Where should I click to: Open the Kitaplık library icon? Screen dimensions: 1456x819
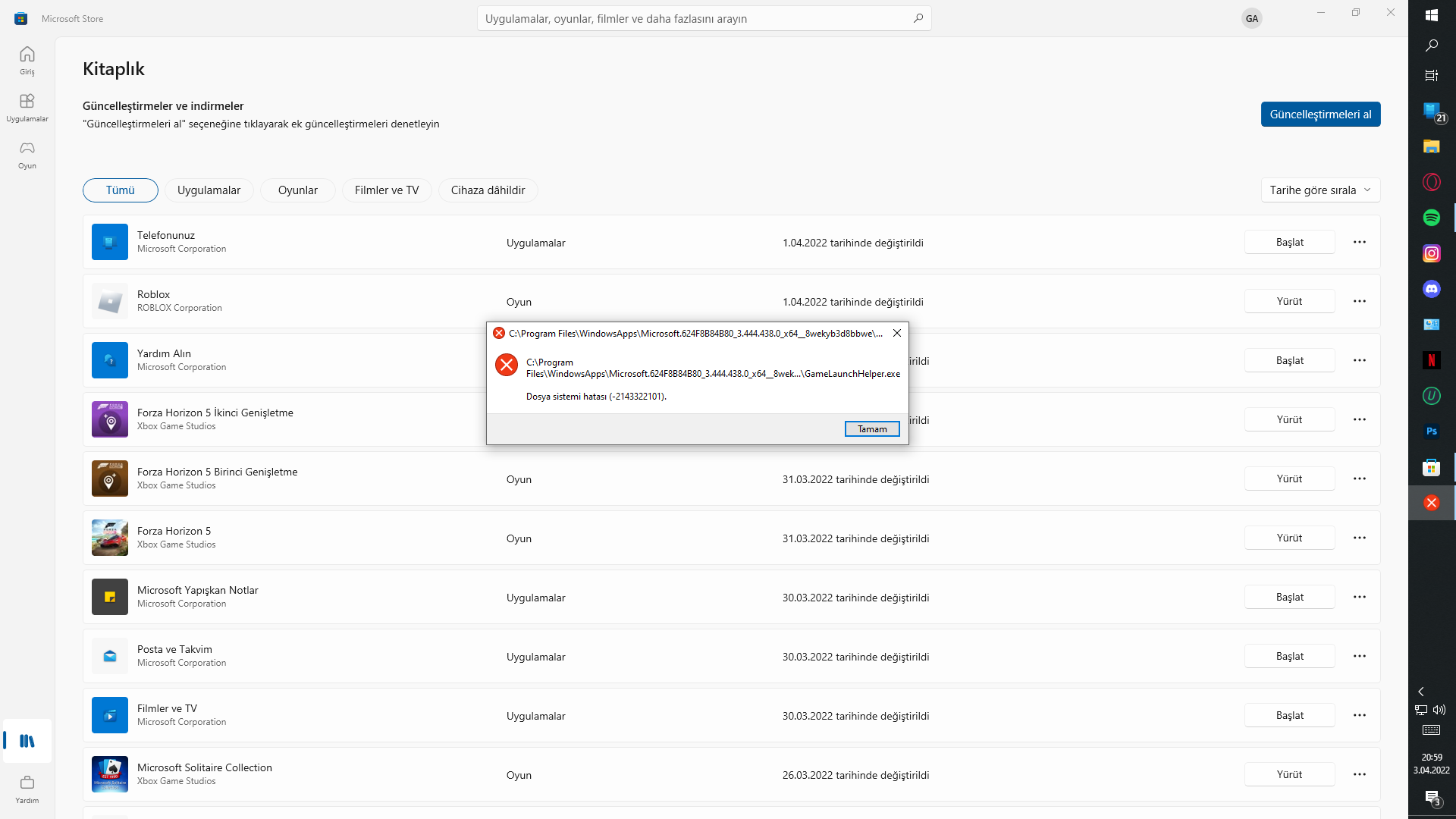tap(27, 741)
